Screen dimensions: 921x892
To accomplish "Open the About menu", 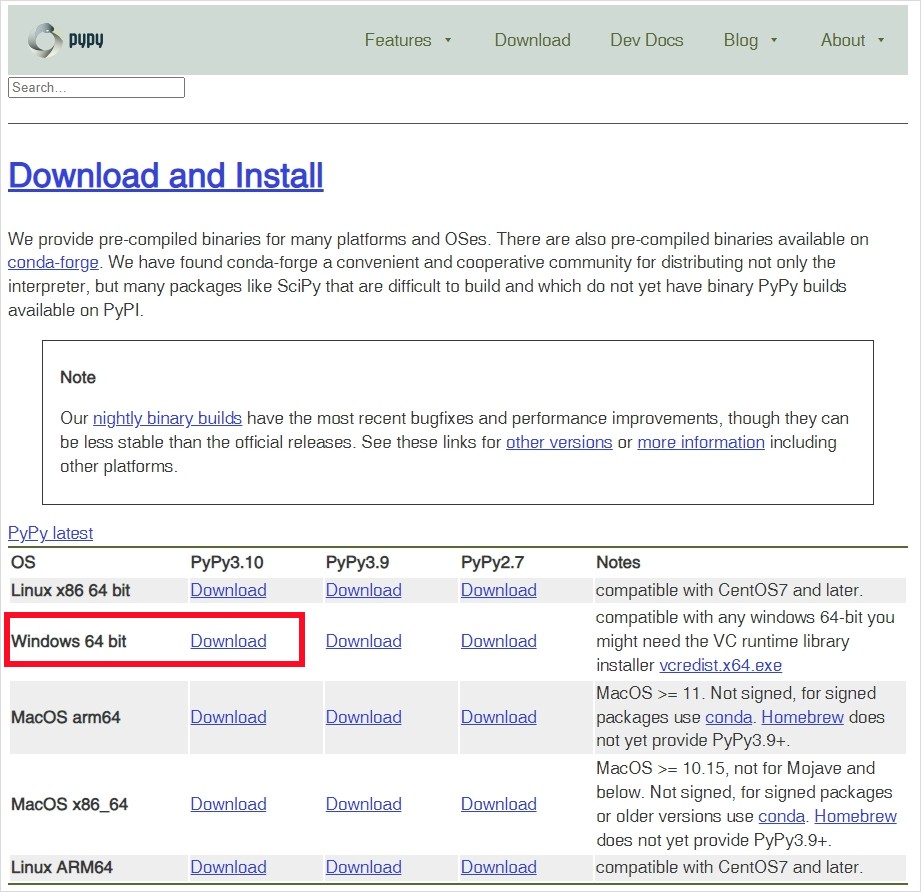I will click(x=843, y=40).
